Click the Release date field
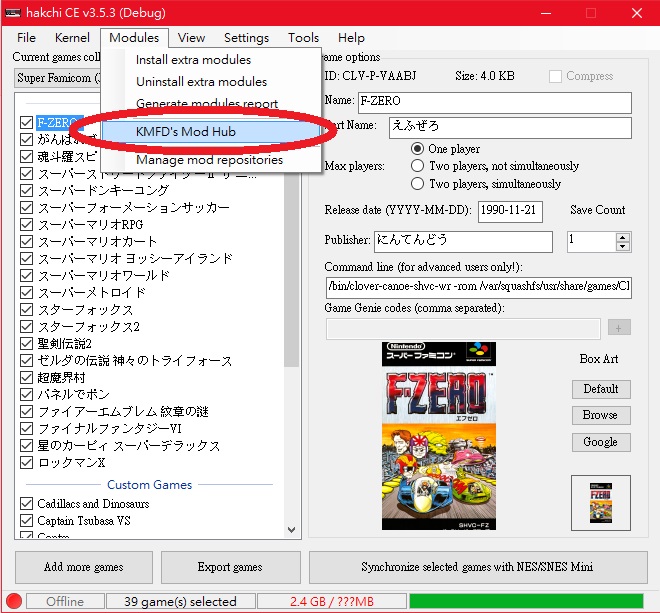The width and height of the screenshot is (660, 613). [510, 211]
